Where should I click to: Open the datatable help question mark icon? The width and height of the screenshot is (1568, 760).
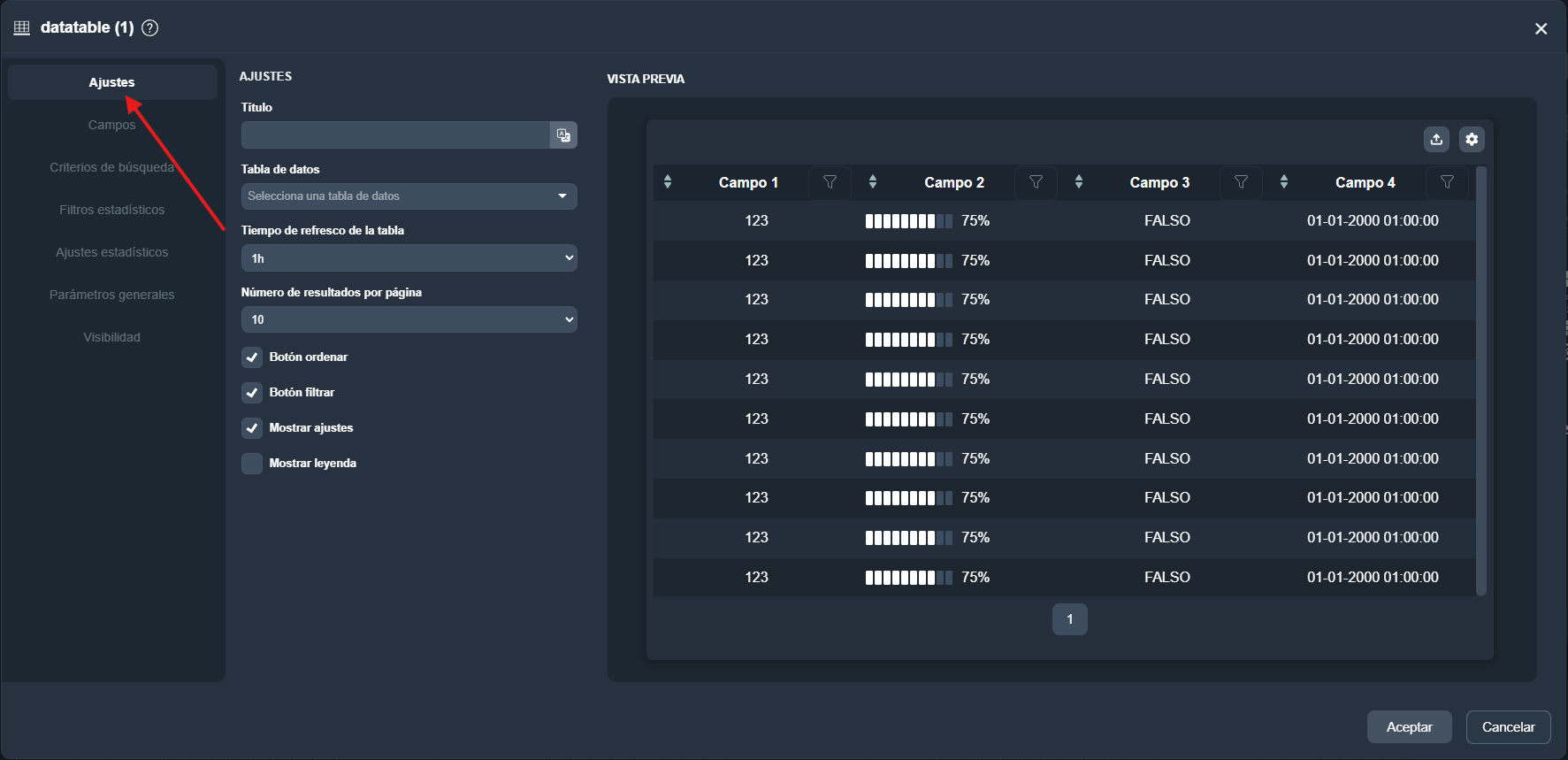150,27
